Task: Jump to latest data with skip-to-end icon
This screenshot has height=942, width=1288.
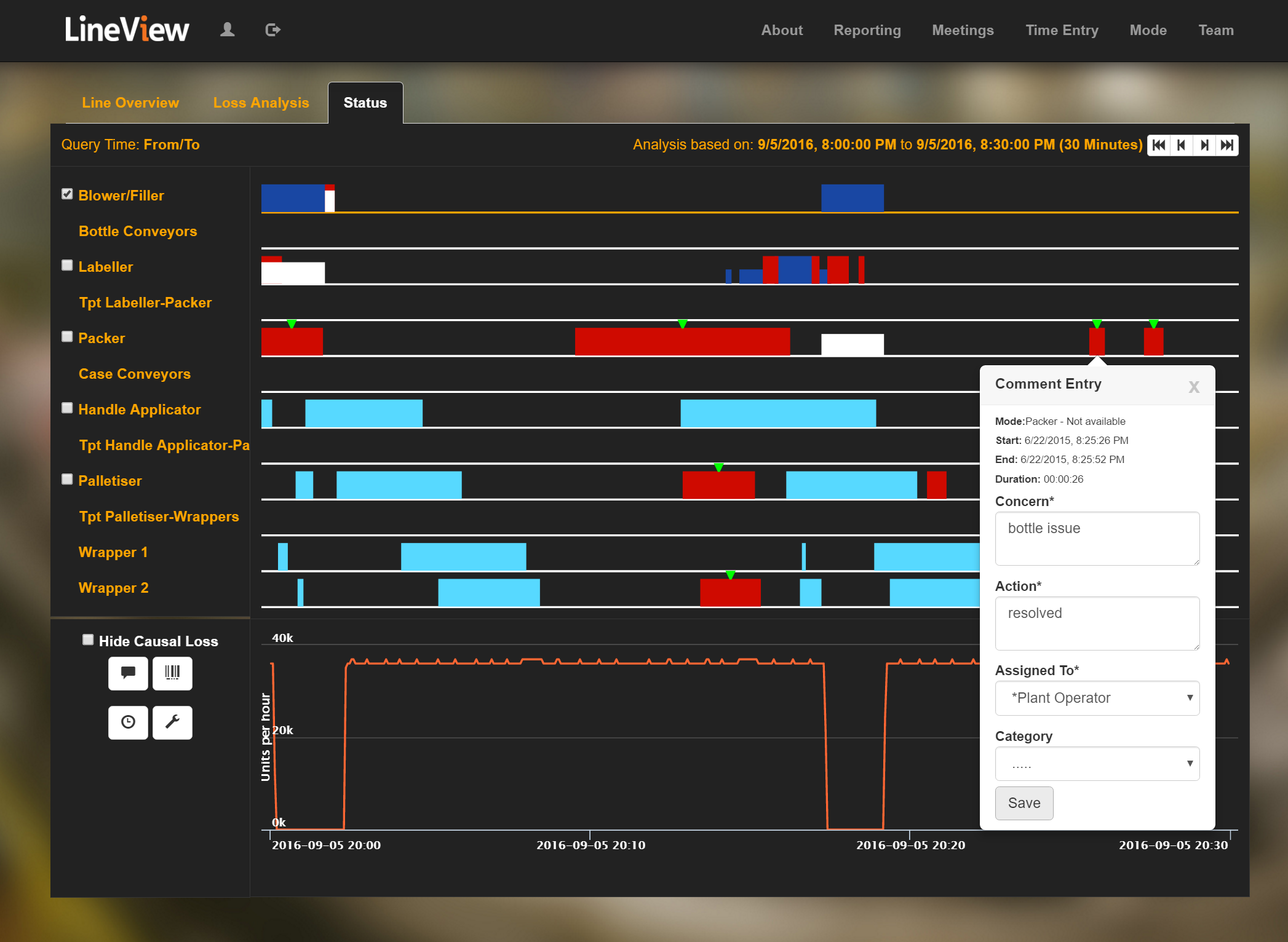Action: tap(1226, 145)
